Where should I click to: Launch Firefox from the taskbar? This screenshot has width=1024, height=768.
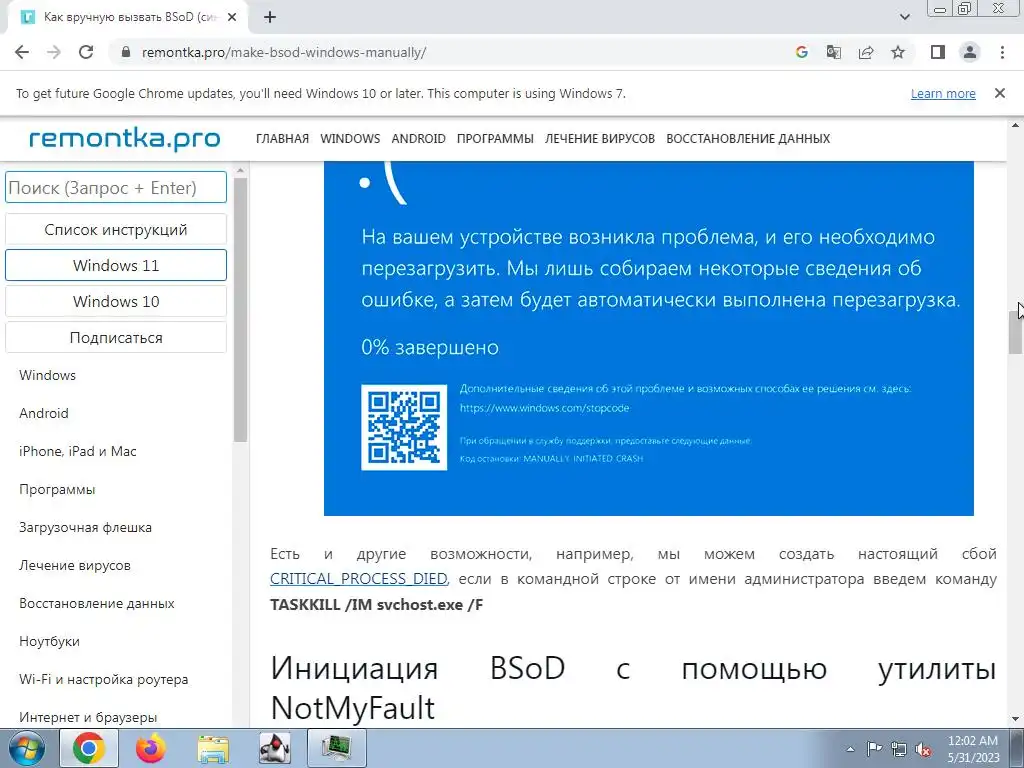coord(150,748)
